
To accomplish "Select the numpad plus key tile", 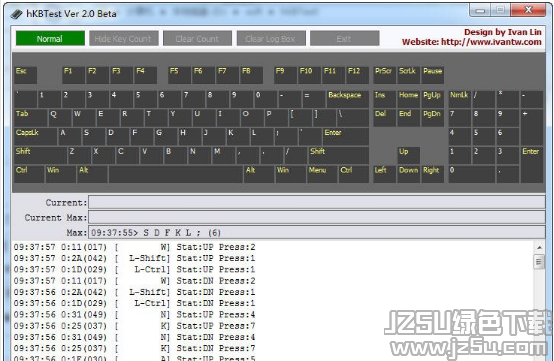I will pos(532,127).
